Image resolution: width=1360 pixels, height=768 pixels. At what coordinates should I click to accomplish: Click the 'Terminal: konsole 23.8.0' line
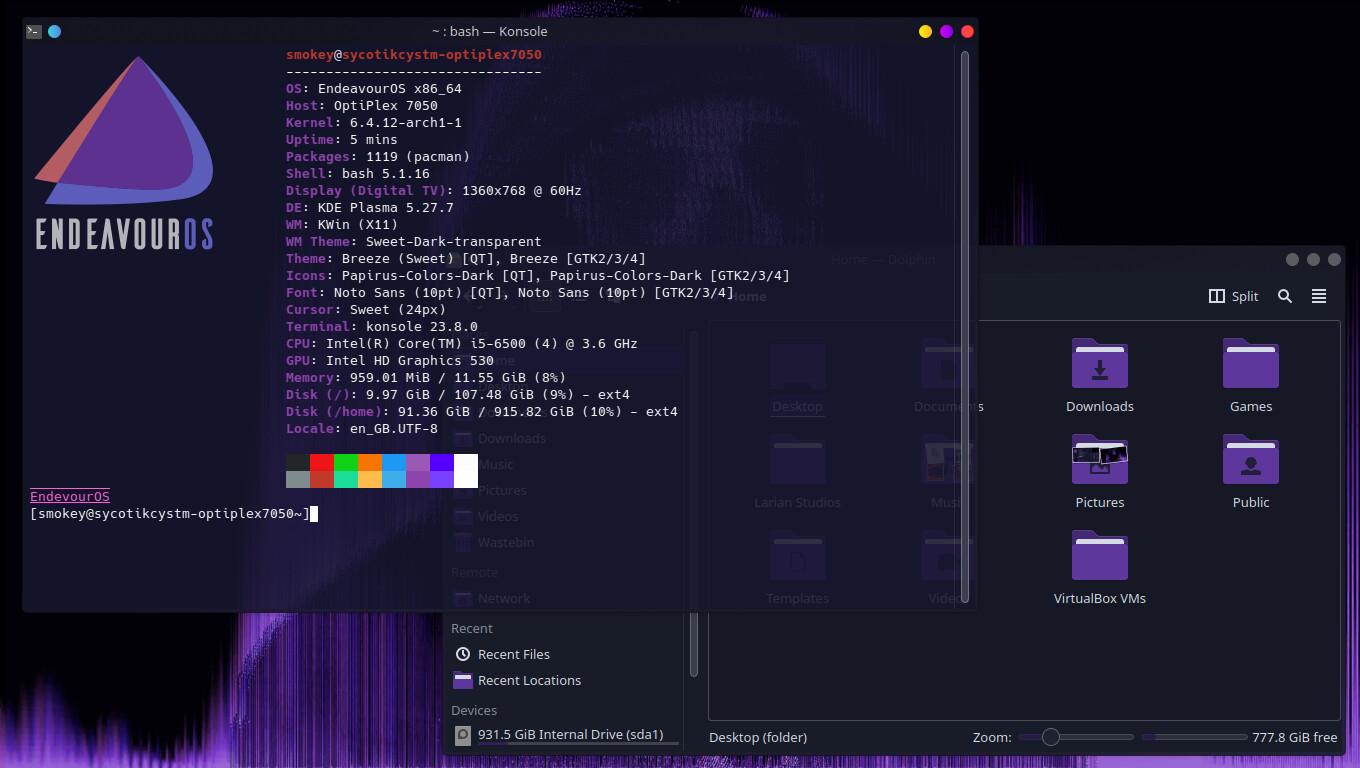pyautogui.click(x=382, y=326)
